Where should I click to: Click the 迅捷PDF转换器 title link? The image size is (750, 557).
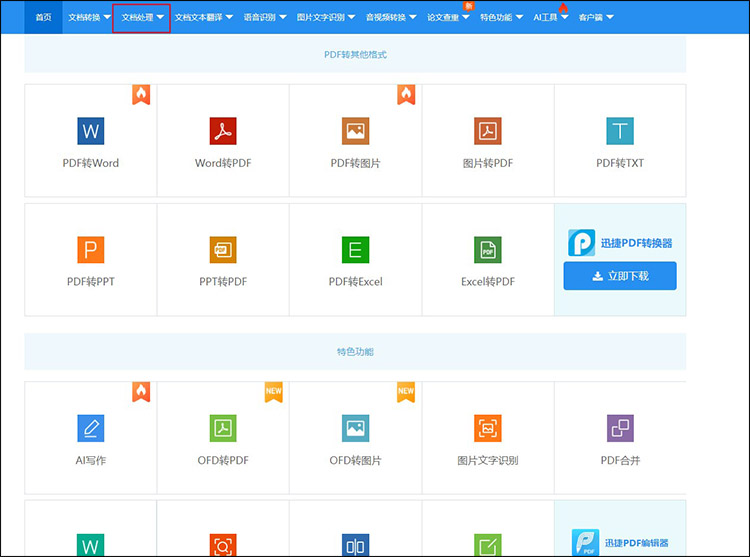coord(637,243)
